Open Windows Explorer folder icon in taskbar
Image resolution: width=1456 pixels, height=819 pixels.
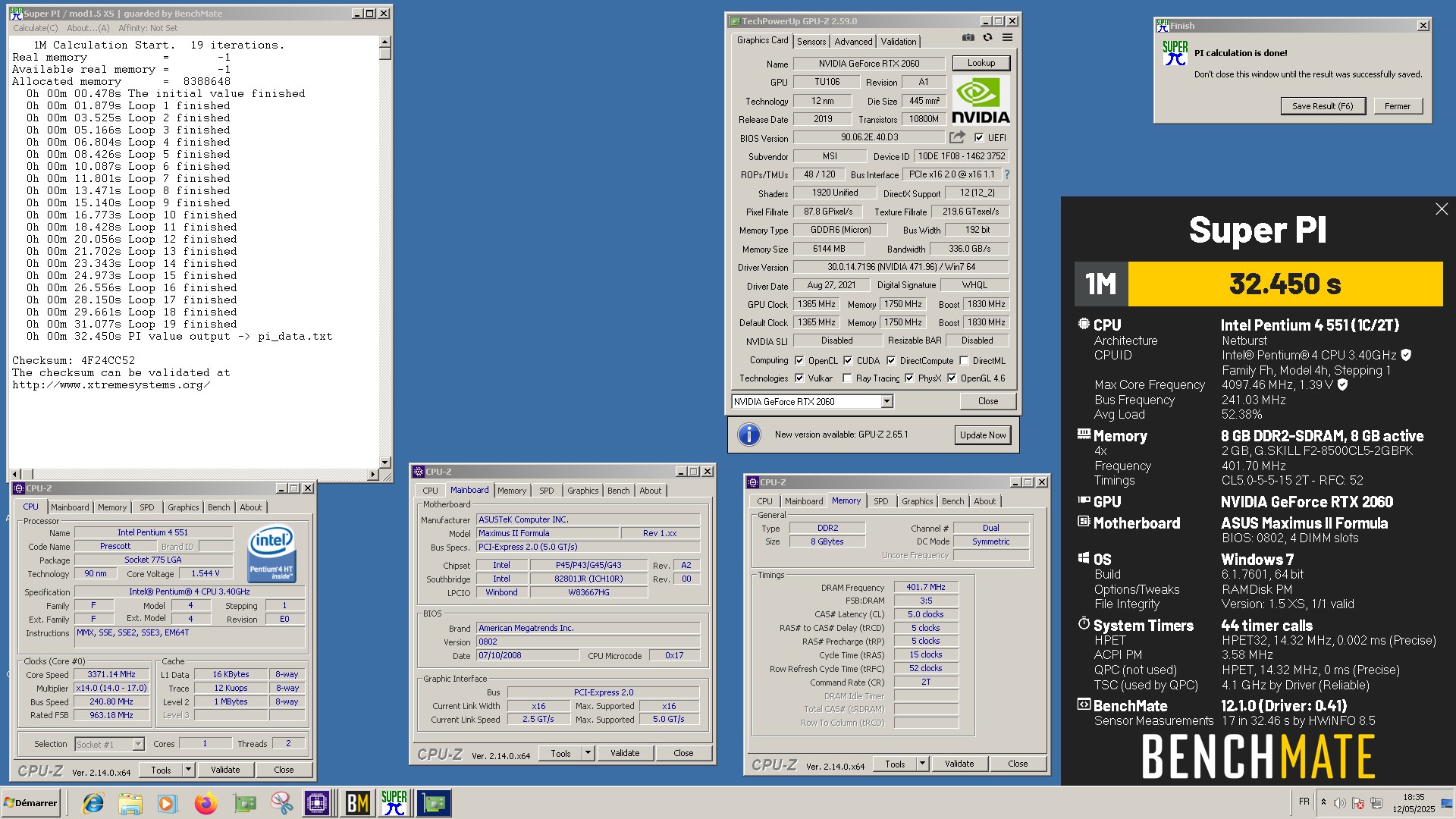(130, 803)
